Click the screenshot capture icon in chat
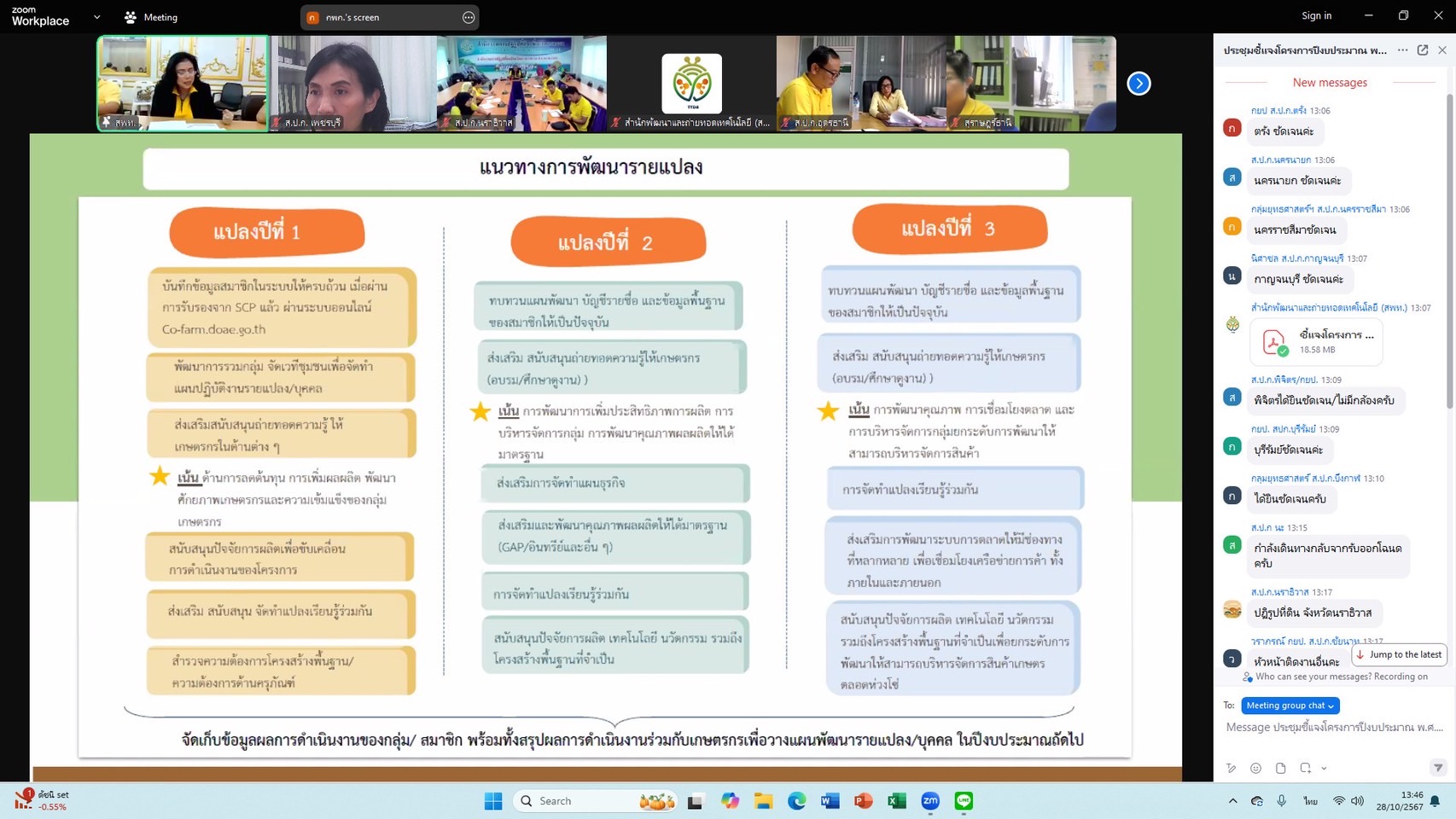Image resolution: width=1456 pixels, height=819 pixels. pyautogui.click(x=1305, y=768)
